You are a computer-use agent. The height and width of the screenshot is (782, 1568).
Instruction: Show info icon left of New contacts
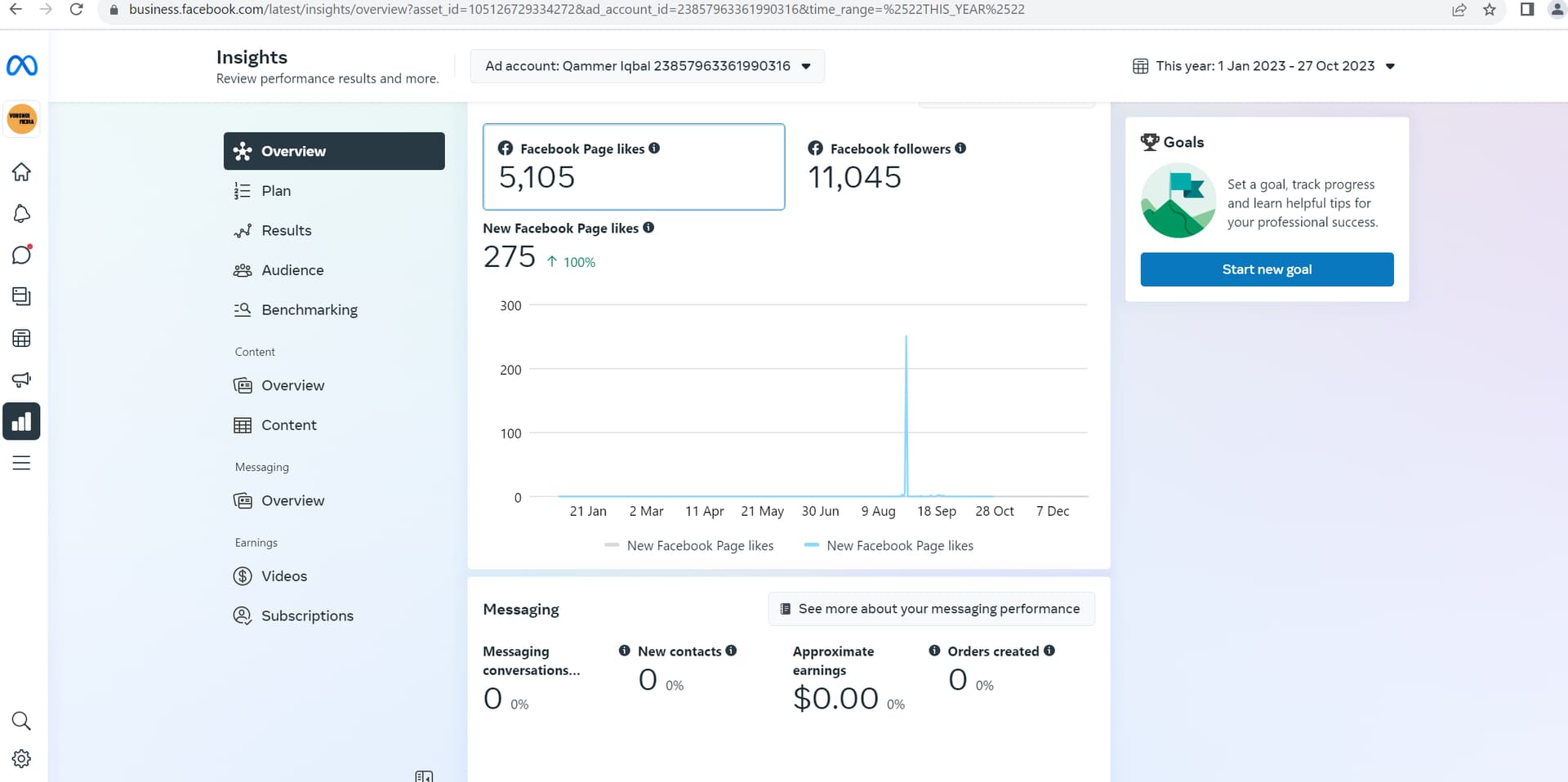625,651
